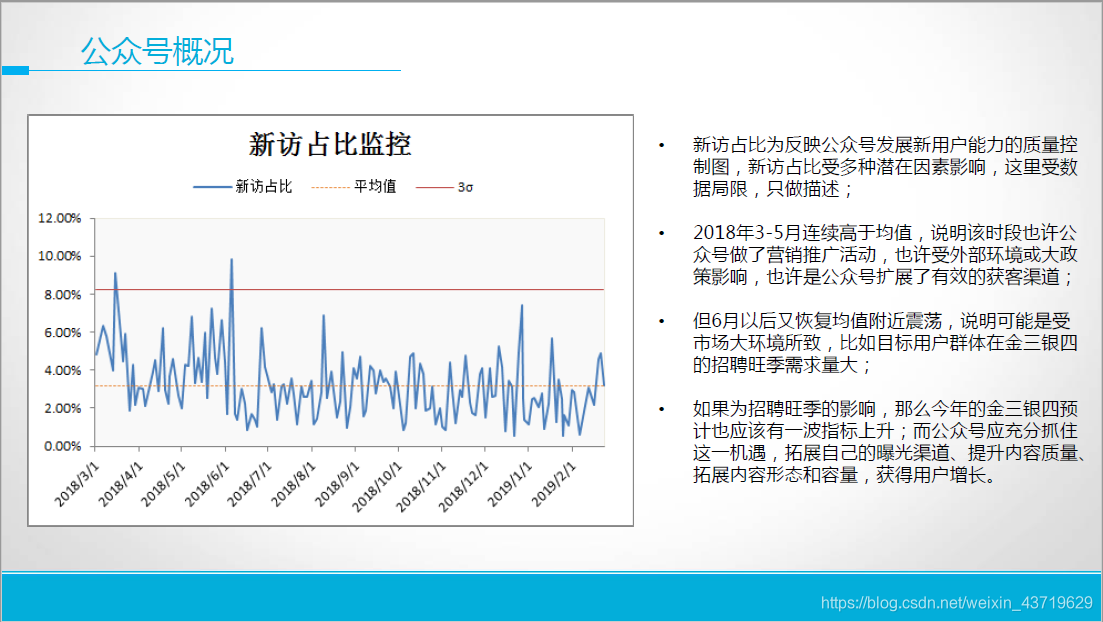Screen dimensions: 1103x622
Task: Click the 2018/12/1 x-axis date
Action: pos(463,487)
